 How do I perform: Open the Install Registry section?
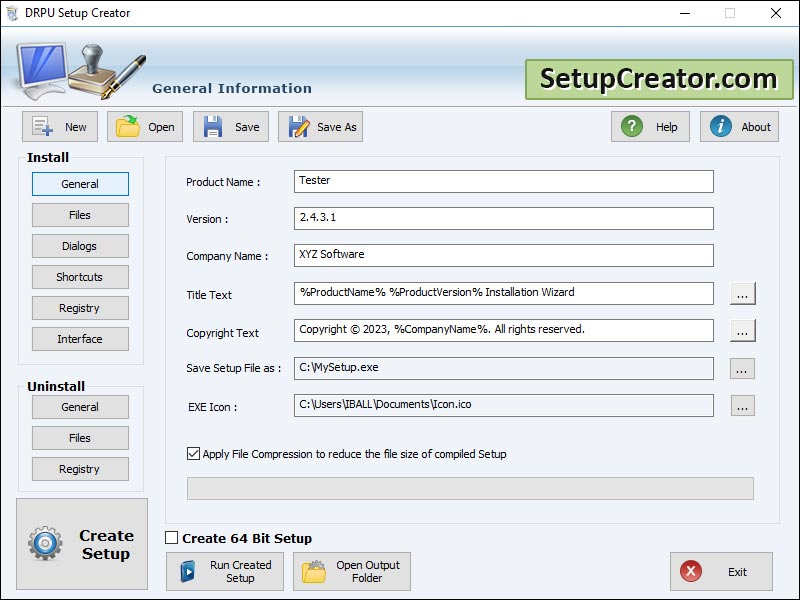(80, 308)
